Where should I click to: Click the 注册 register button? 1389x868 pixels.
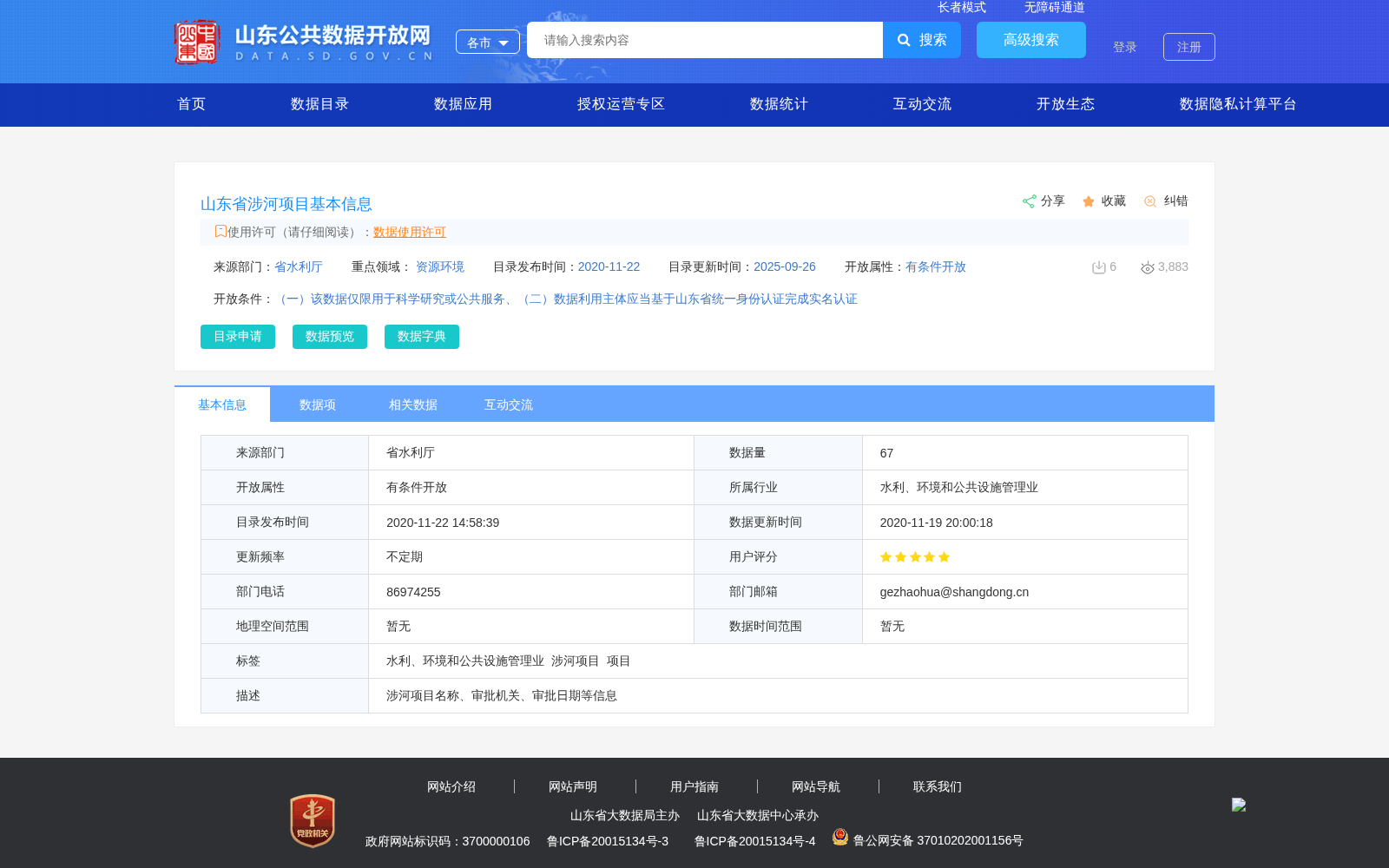click(1189, 47)
